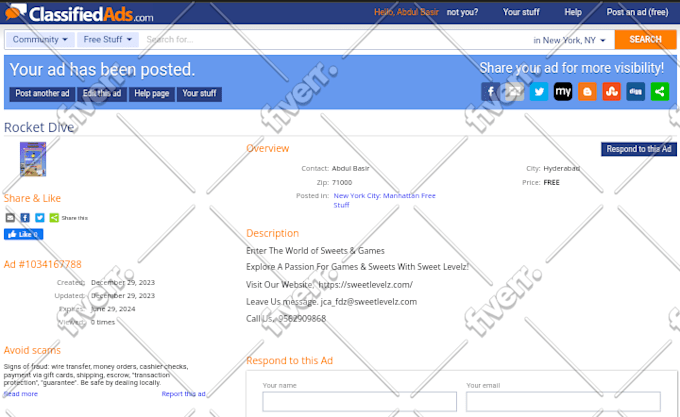Click small email icon under Share & Like

click(x=10, y=218)
